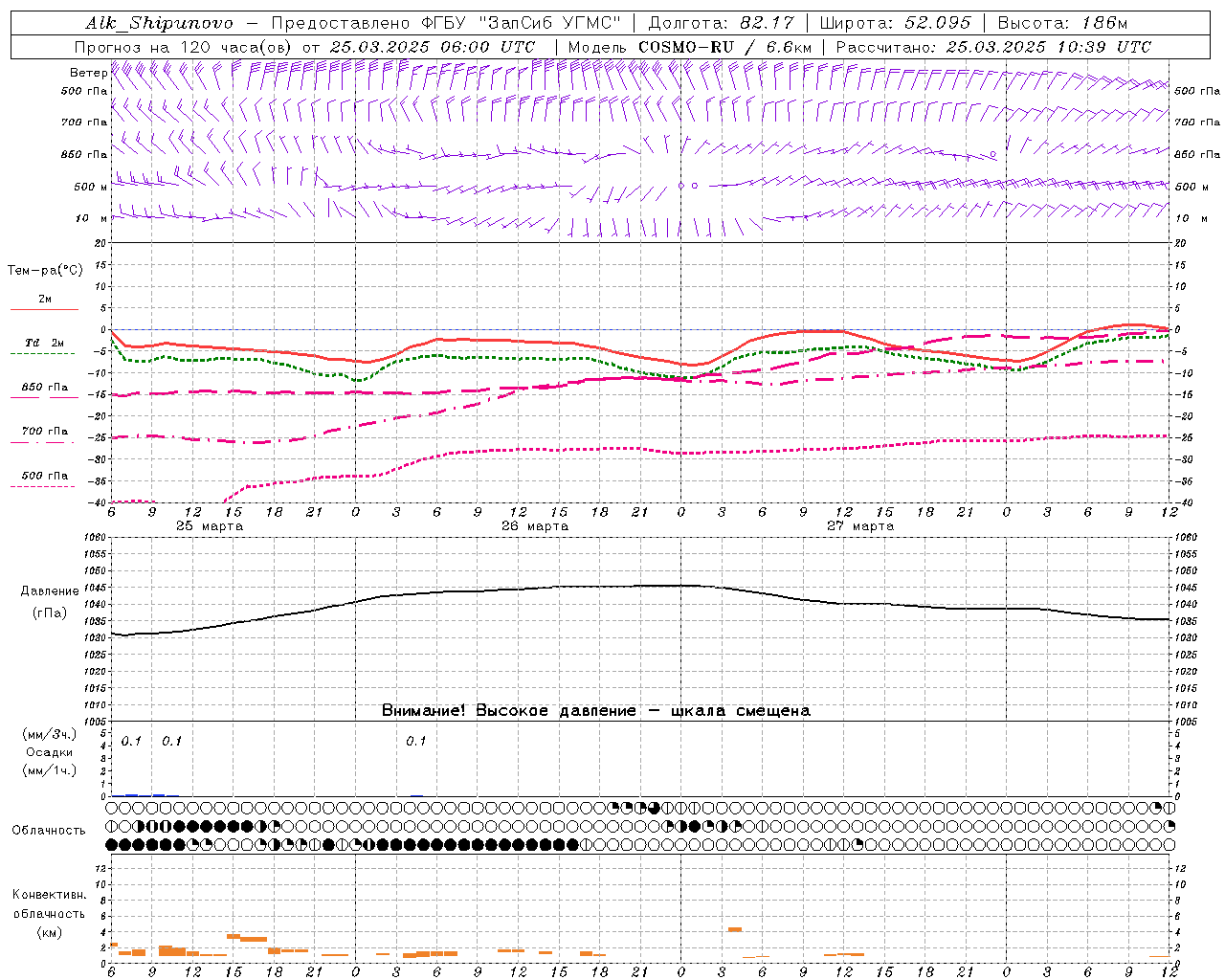The width and height of the screenshot is (1225, 980).
Task: Click the (мм/3ч.) precipitation unit label
Action: click(x=50, y=734)
